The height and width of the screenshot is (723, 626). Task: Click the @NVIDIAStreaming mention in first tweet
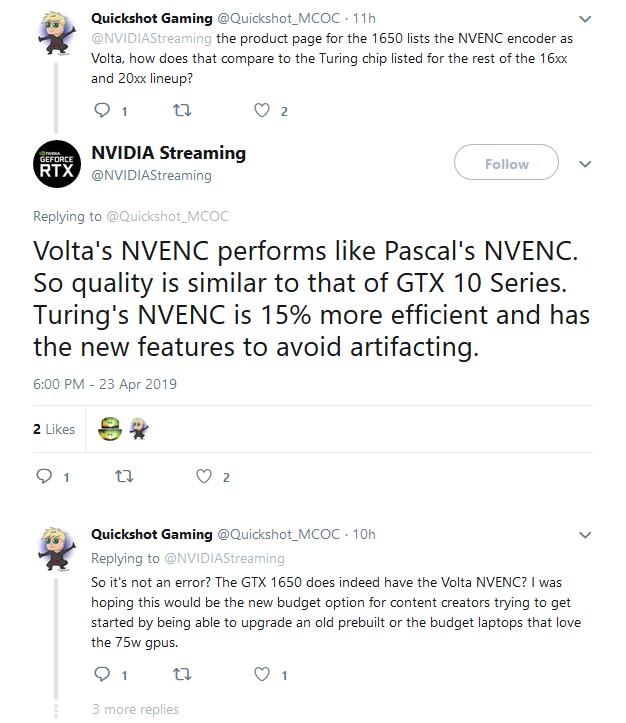coord(151,38)
